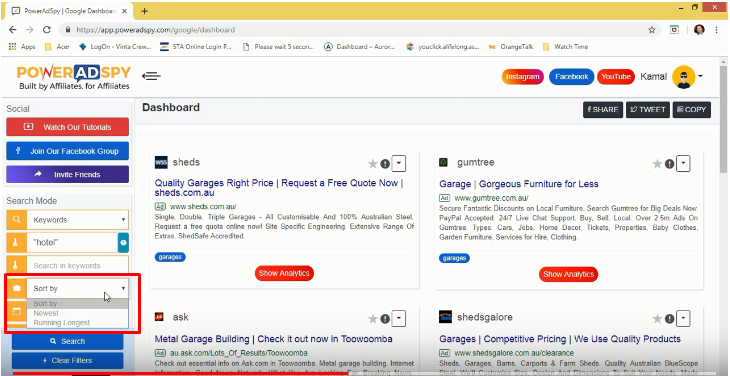The image size is (730, 376).
Task: Select Running Longest sort option
Action: [x=77, y=322]
